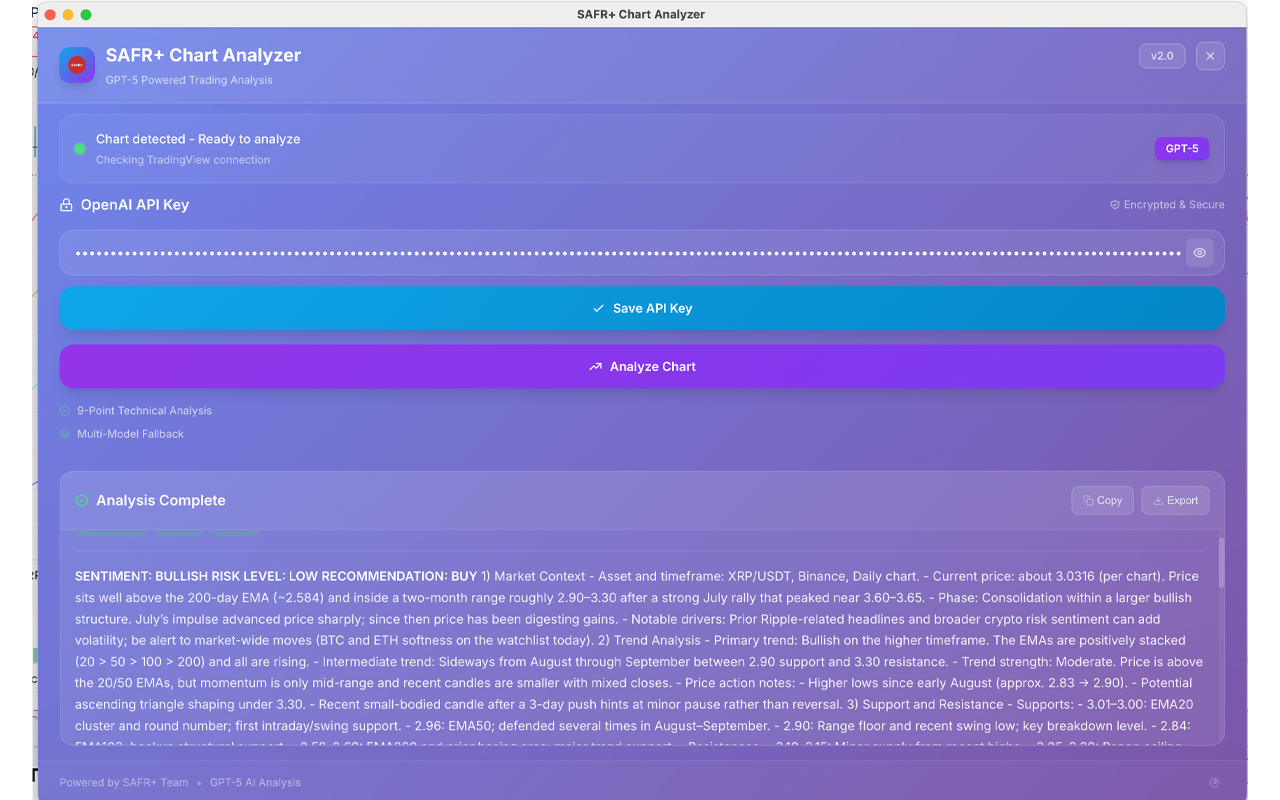Click the Checking TradingView connection text
Screen dimensions: 1280x800
pyautogui.click(x=183, y=160)
